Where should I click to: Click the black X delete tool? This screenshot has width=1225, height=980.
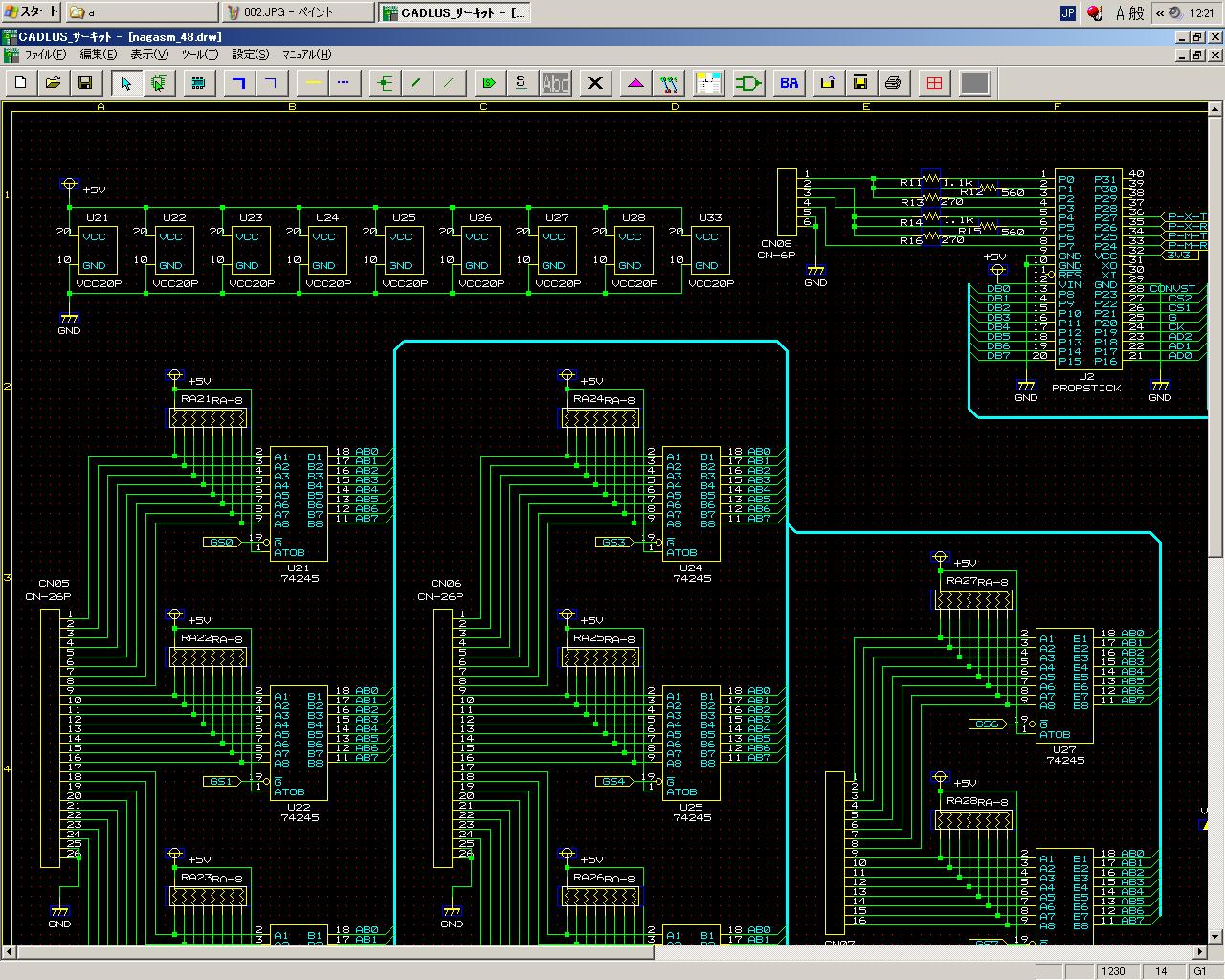coord(595,83)
